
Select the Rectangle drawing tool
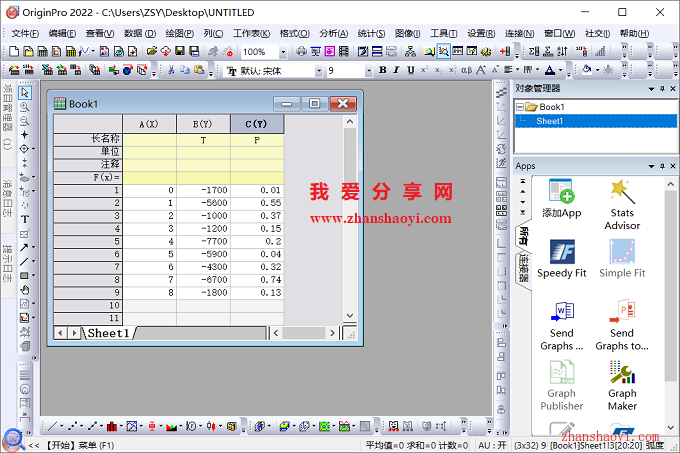pos(24,276)
